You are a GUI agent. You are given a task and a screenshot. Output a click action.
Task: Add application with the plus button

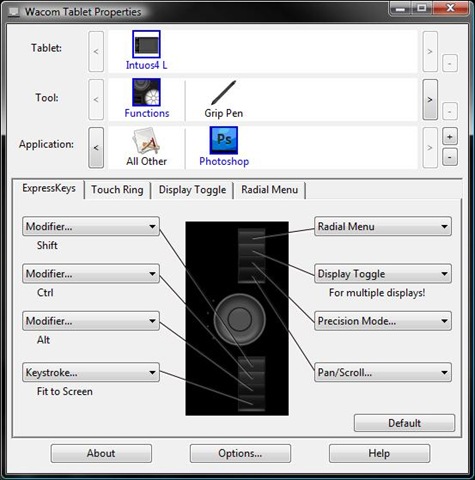tap(450, 137)
